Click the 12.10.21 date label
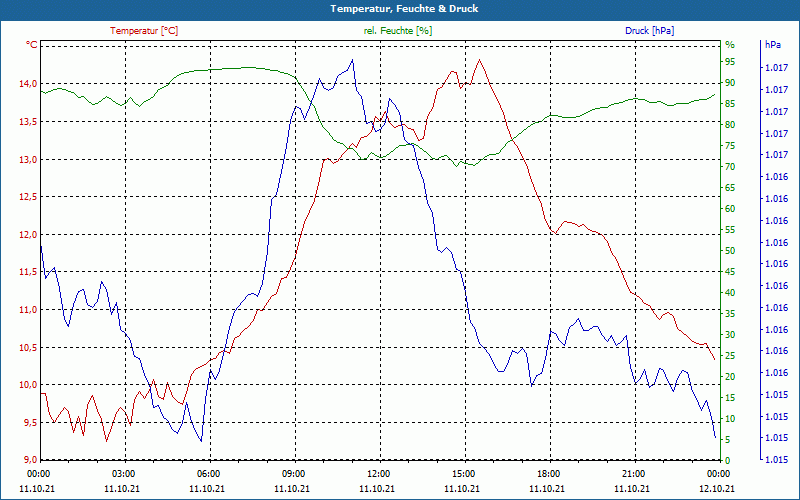Viewport: 800px width, 500px height. pyautogui.click(x=718, y=489)
